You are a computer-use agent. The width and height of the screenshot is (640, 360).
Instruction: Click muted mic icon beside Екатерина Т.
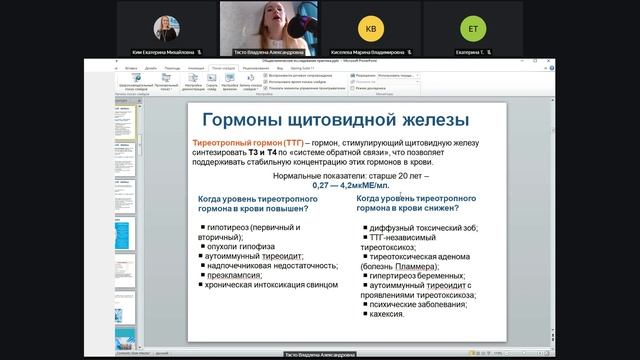[x=489, y=52]
